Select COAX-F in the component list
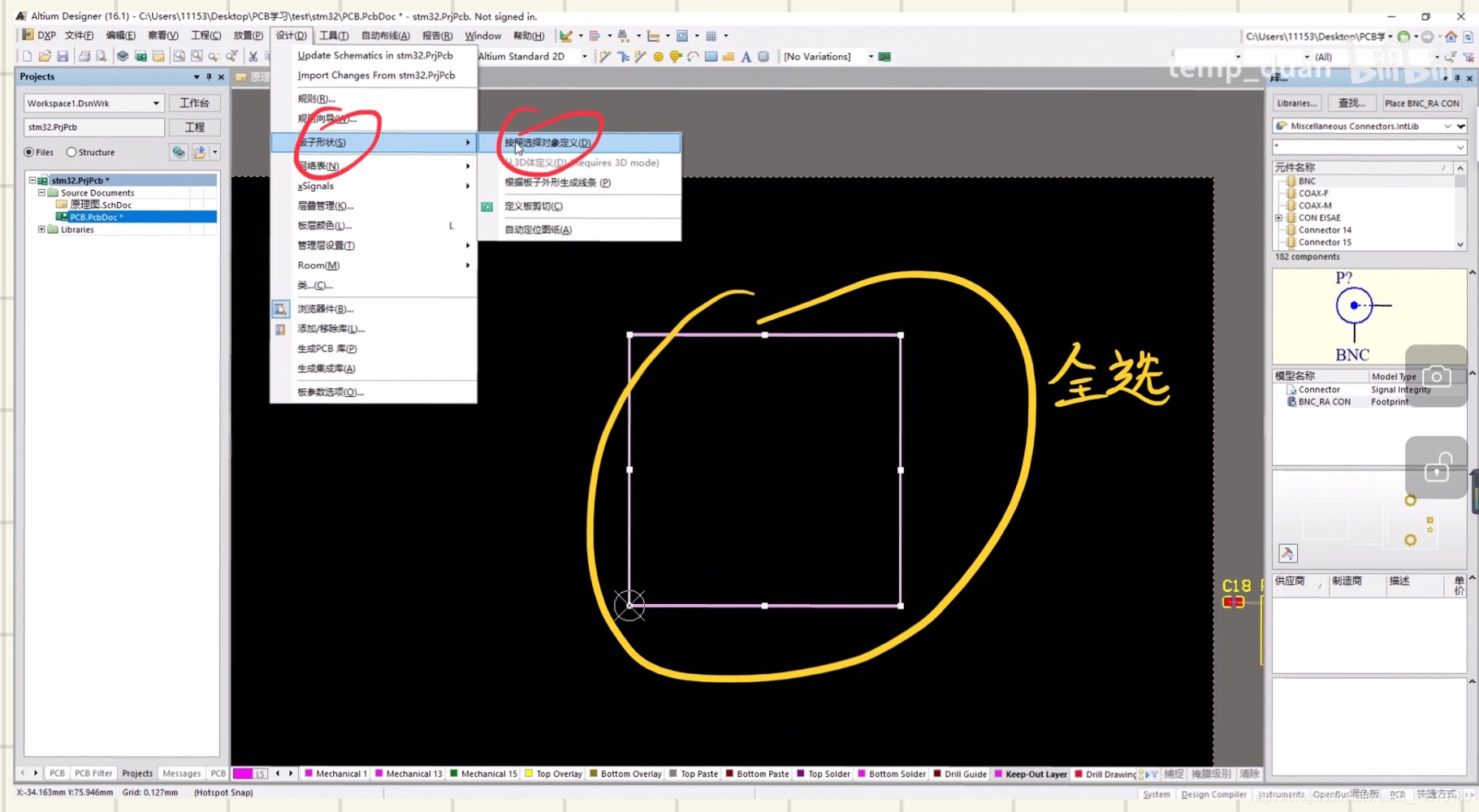 [1313, 193]
